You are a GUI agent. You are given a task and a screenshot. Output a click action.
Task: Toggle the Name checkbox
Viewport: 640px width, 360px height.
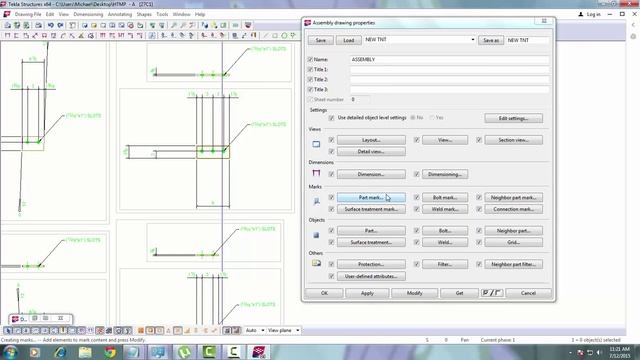click(x=310, y=59)
